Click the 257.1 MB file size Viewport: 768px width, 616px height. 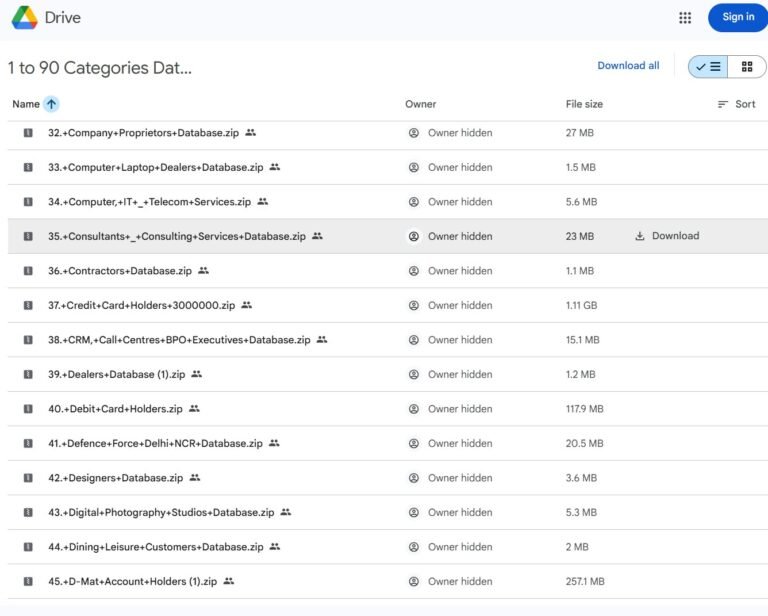tap(585, 582)
